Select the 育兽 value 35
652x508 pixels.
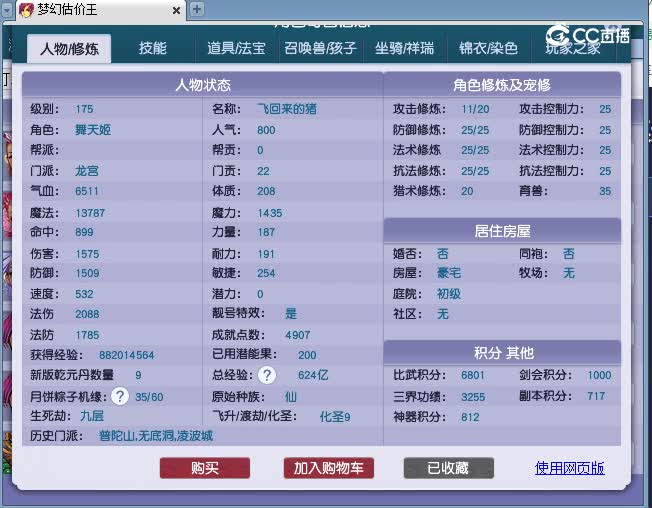point(605,191)
